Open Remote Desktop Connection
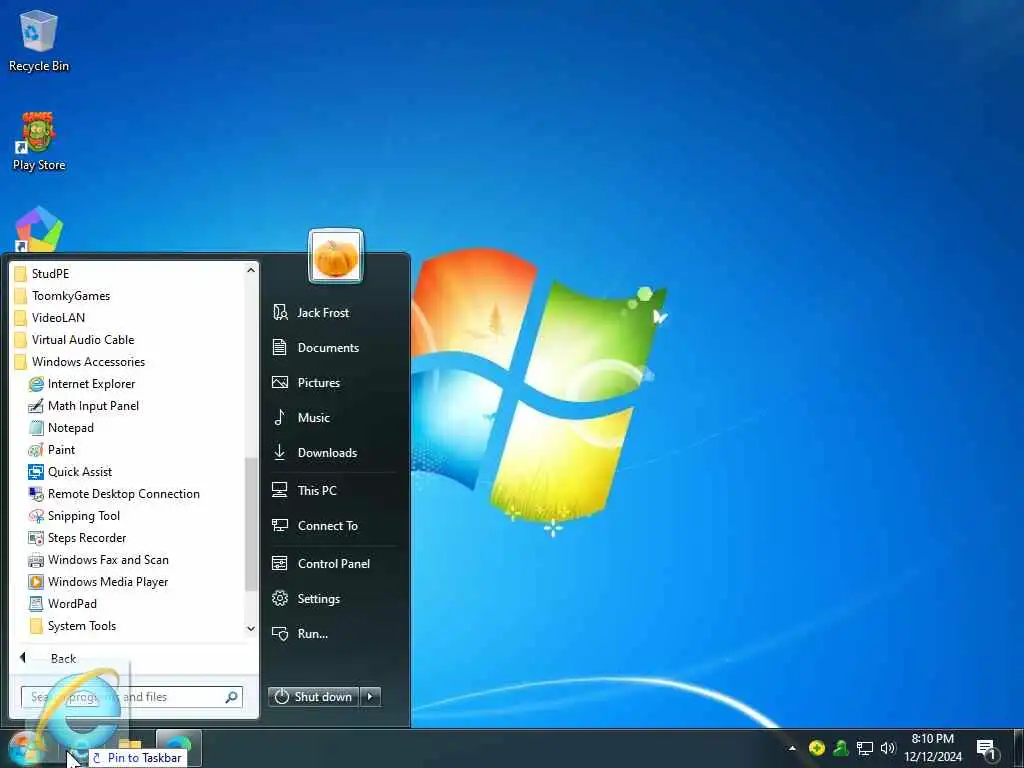This screenshot has height=768, width=1024. [114, 494]
